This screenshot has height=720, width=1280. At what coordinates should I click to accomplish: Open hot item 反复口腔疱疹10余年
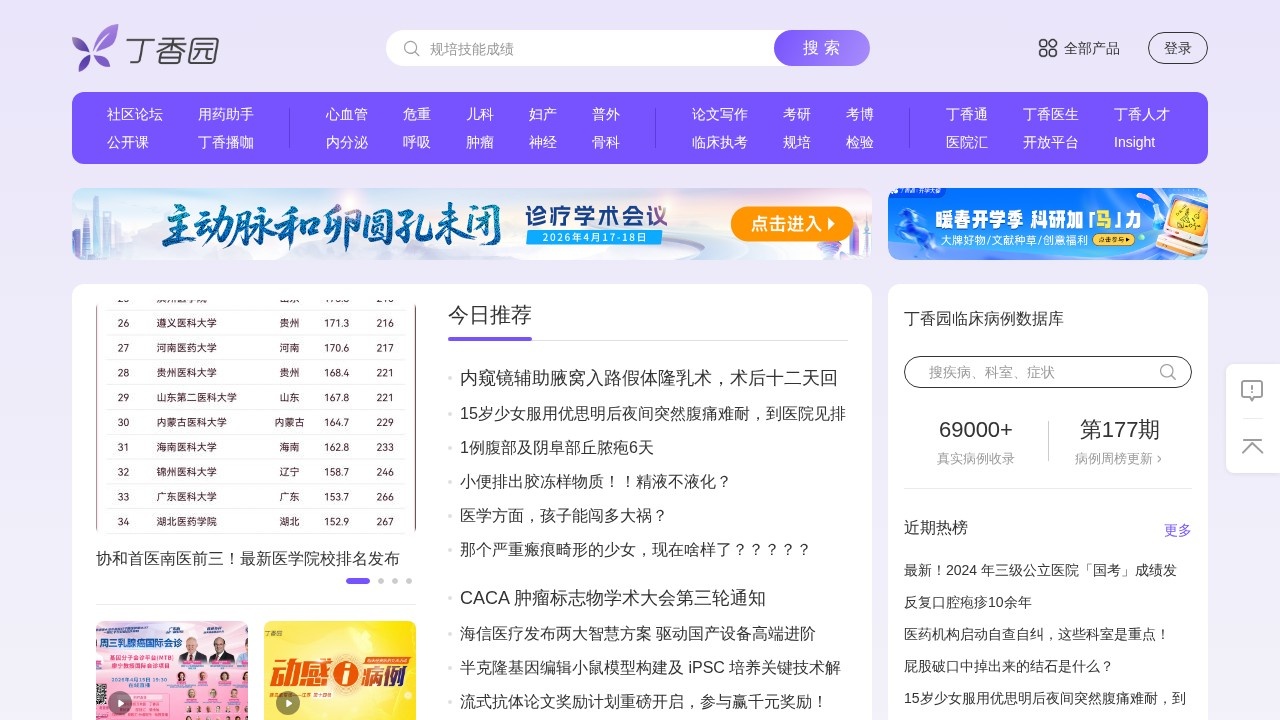[x=968, y=602]
